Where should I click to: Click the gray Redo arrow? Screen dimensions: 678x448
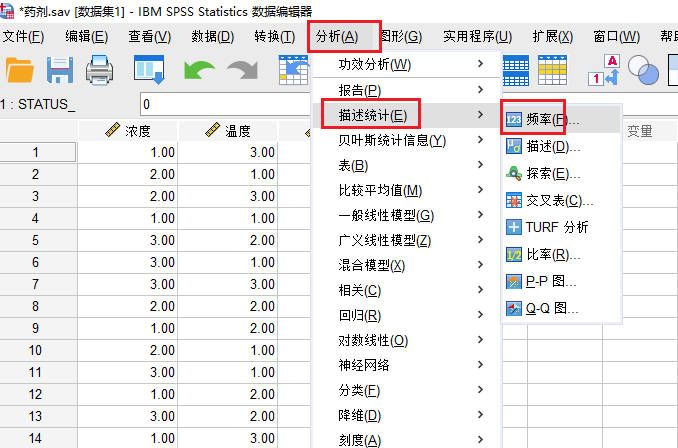point(242,70)
